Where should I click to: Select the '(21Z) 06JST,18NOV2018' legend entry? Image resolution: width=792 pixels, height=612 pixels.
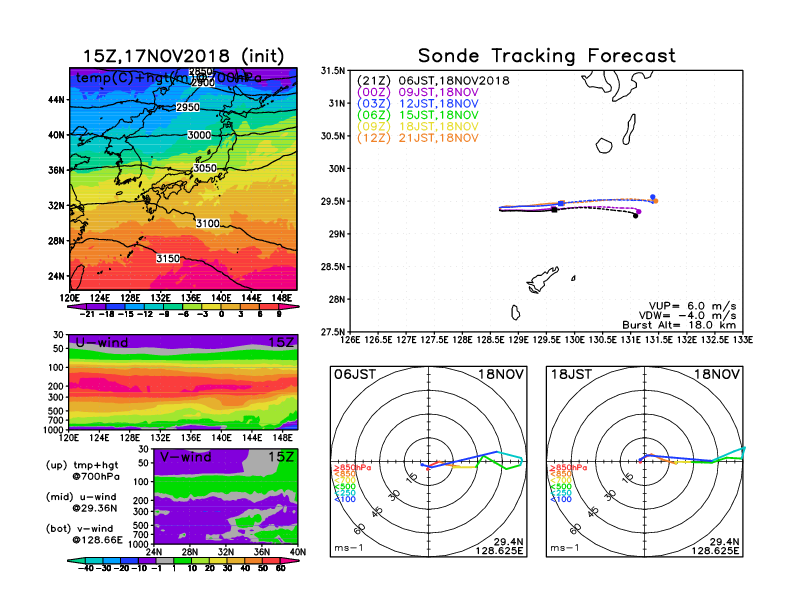tap(433, 80)
